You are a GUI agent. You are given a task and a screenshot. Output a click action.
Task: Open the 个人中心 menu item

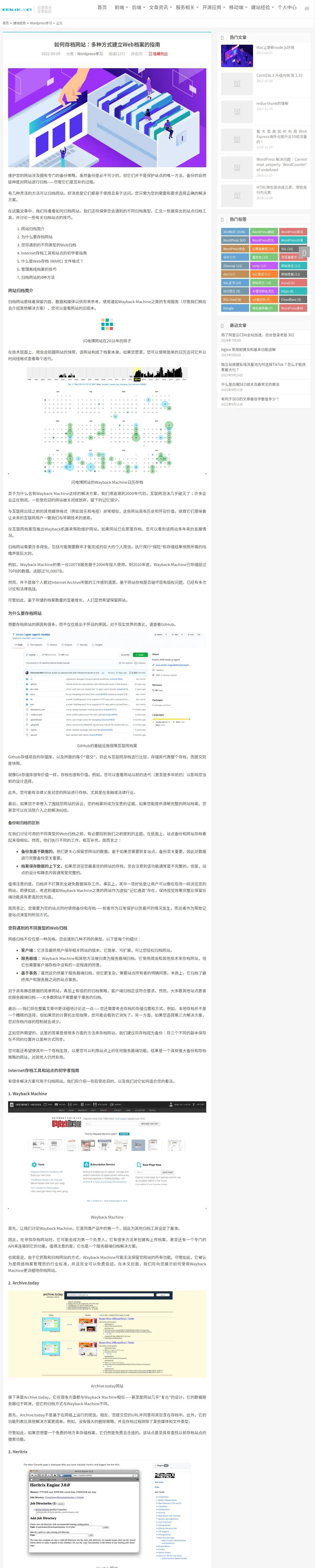[x=287, y=7]
